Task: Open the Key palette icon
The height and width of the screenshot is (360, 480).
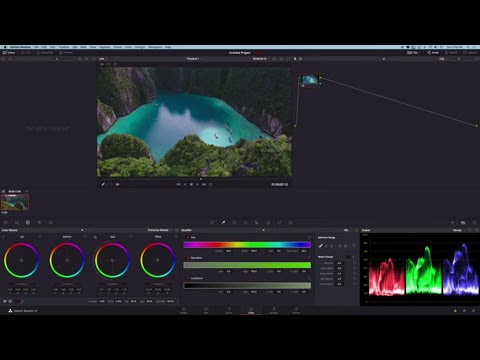Action: pos(268,222)
